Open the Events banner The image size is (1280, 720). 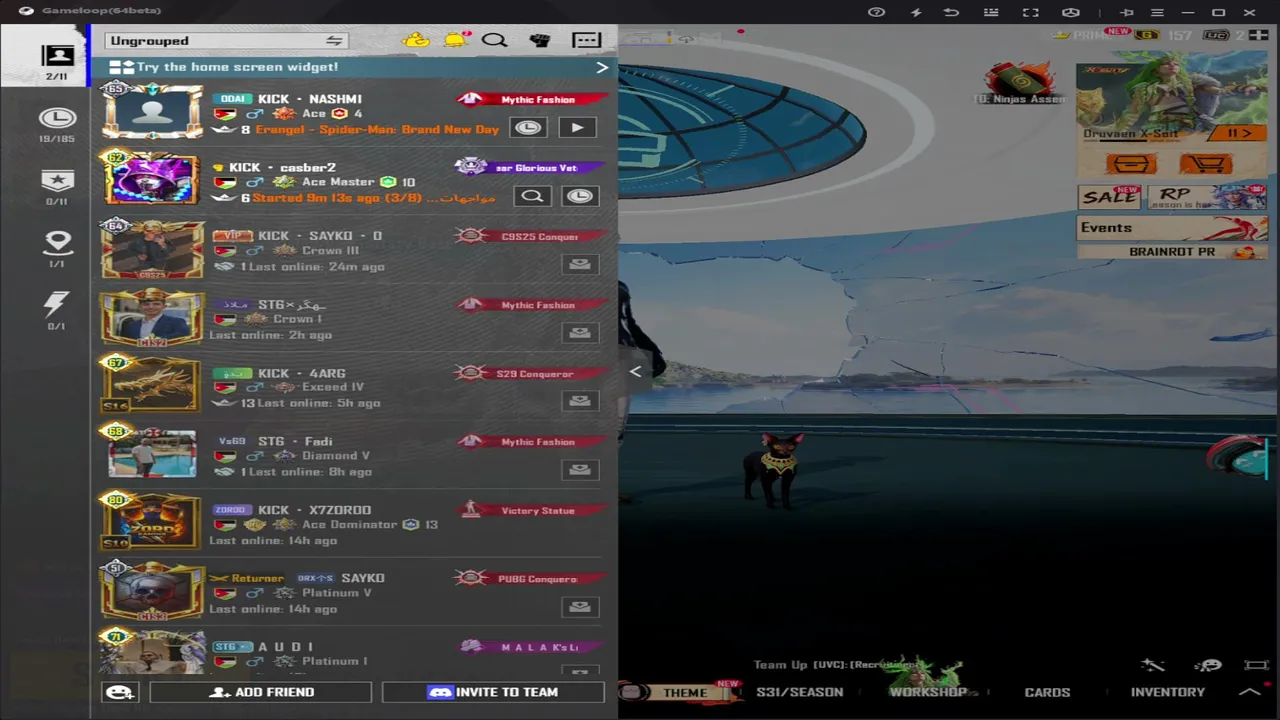click(x=1172, y=228)
